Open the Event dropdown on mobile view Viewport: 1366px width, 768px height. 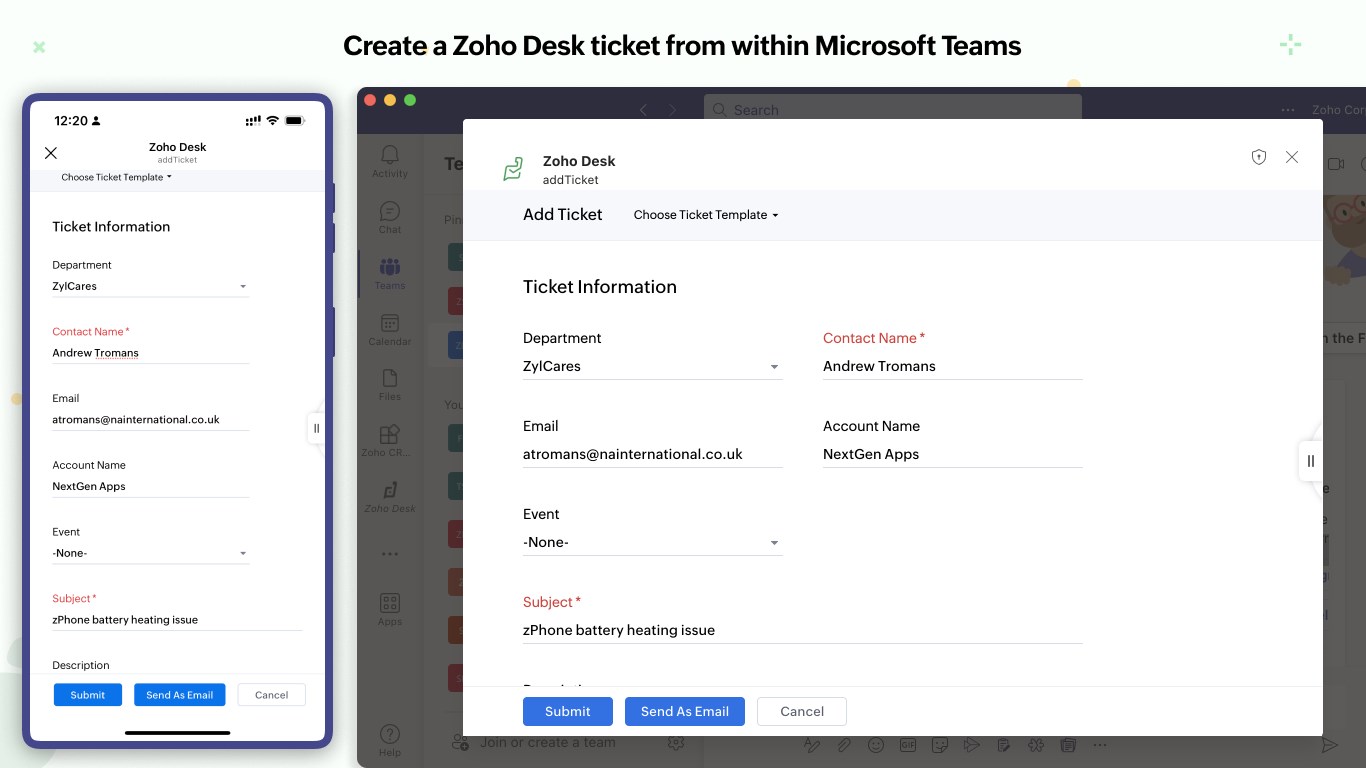click(150, 553)
